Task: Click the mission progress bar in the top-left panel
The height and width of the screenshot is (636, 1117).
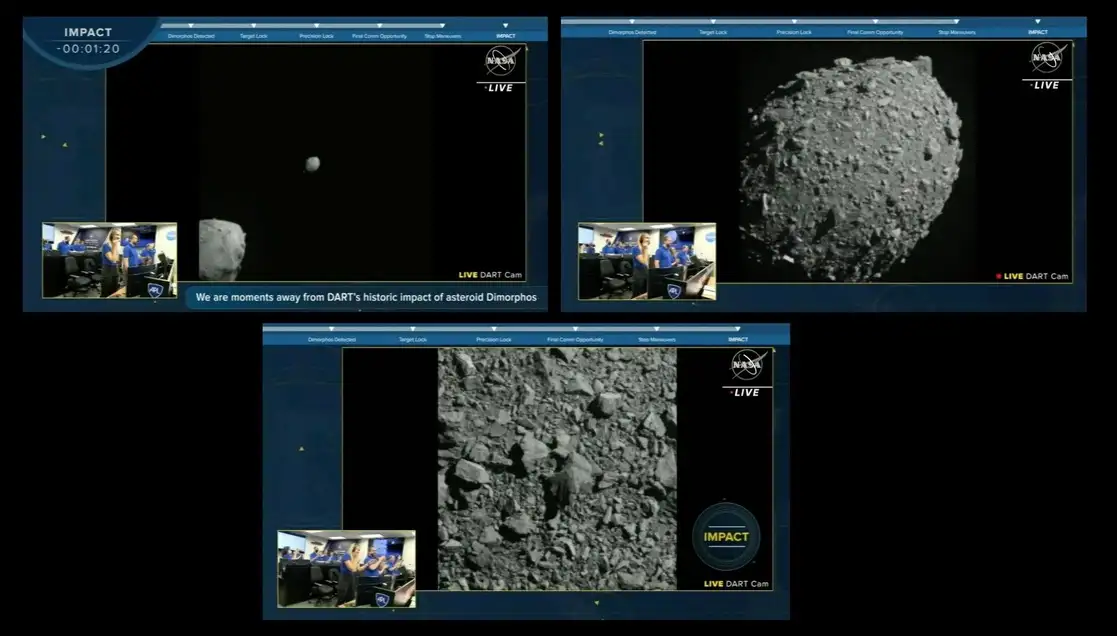Action: [300, 26]
